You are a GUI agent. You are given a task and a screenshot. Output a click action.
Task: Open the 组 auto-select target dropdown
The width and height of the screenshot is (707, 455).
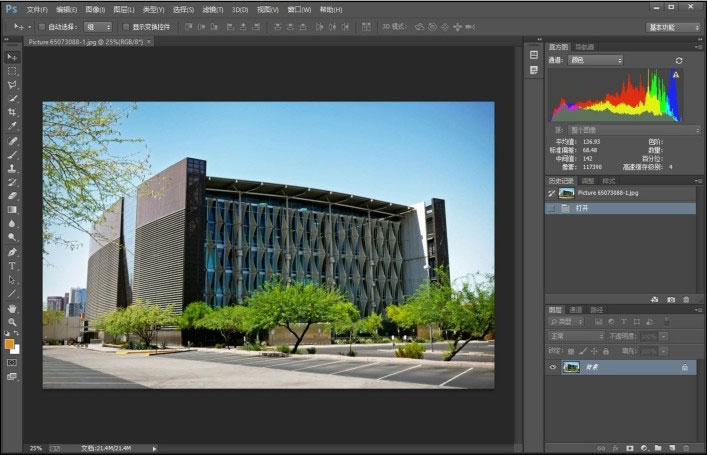97,27
